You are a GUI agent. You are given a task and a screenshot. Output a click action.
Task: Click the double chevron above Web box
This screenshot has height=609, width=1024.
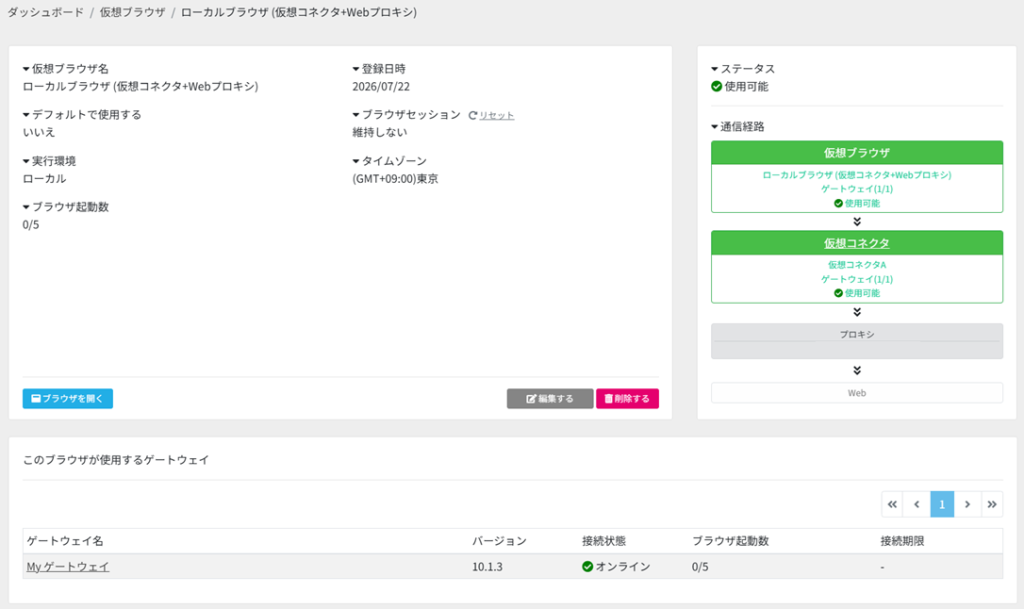pos(857,371)
